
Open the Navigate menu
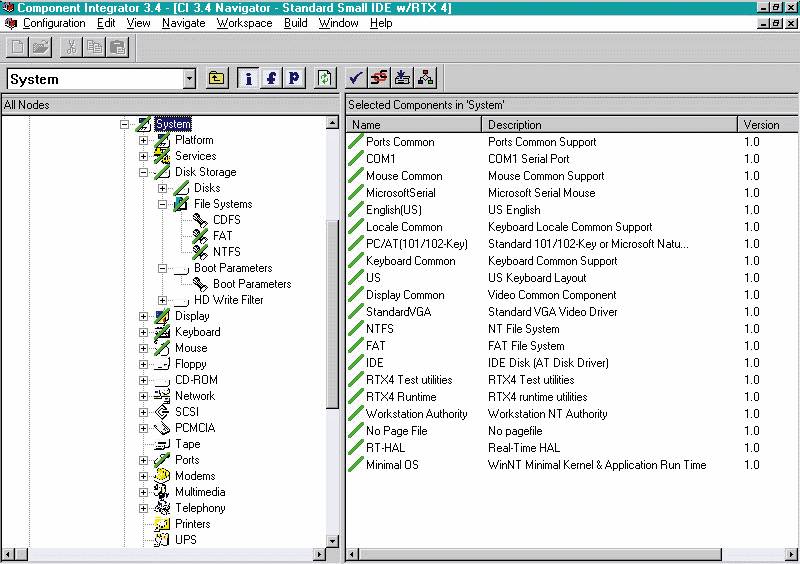(x=184, y=23)
